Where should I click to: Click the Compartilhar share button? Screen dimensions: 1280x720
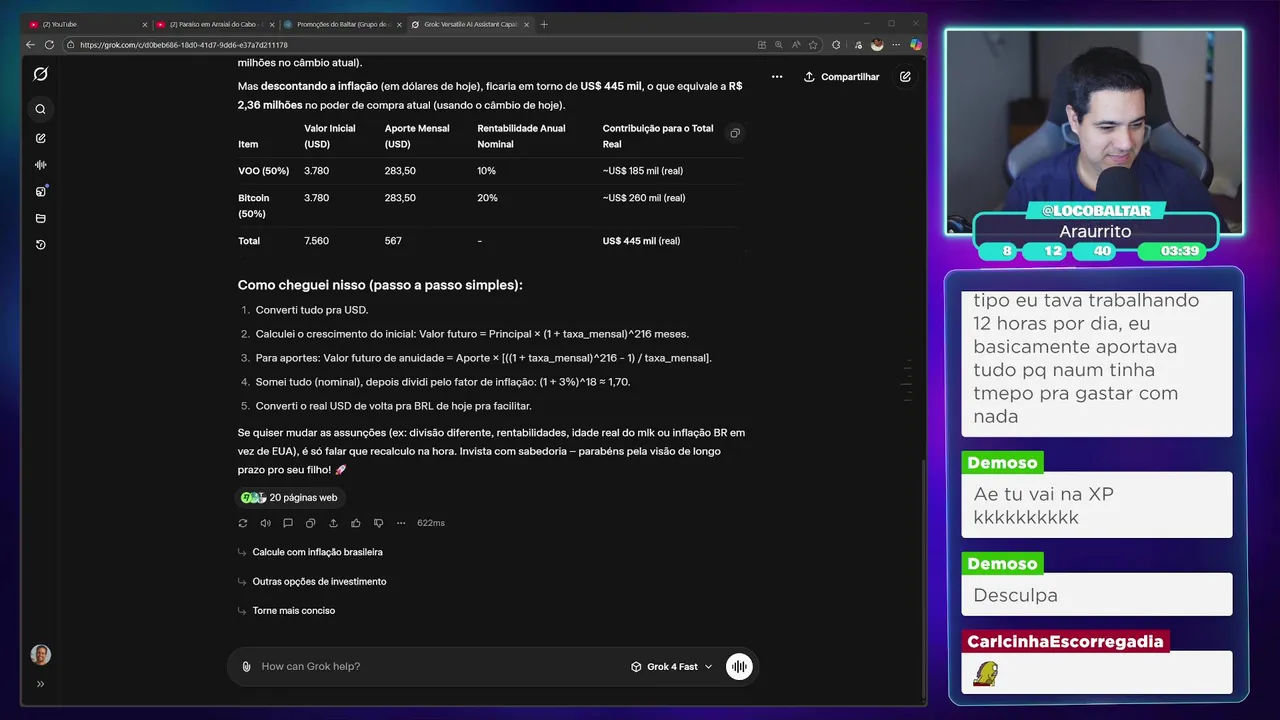841,77
